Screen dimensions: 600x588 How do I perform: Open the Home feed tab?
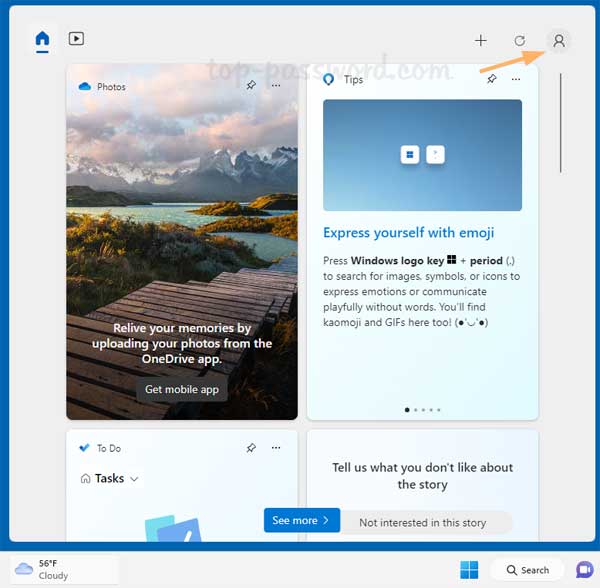(x=42, y=40)
